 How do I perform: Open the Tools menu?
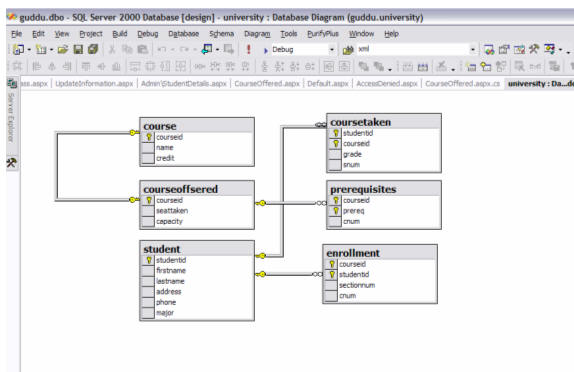(x=288, y=34)
